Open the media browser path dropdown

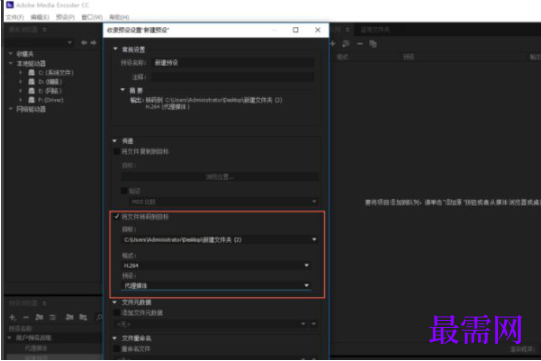click(70, 42)
